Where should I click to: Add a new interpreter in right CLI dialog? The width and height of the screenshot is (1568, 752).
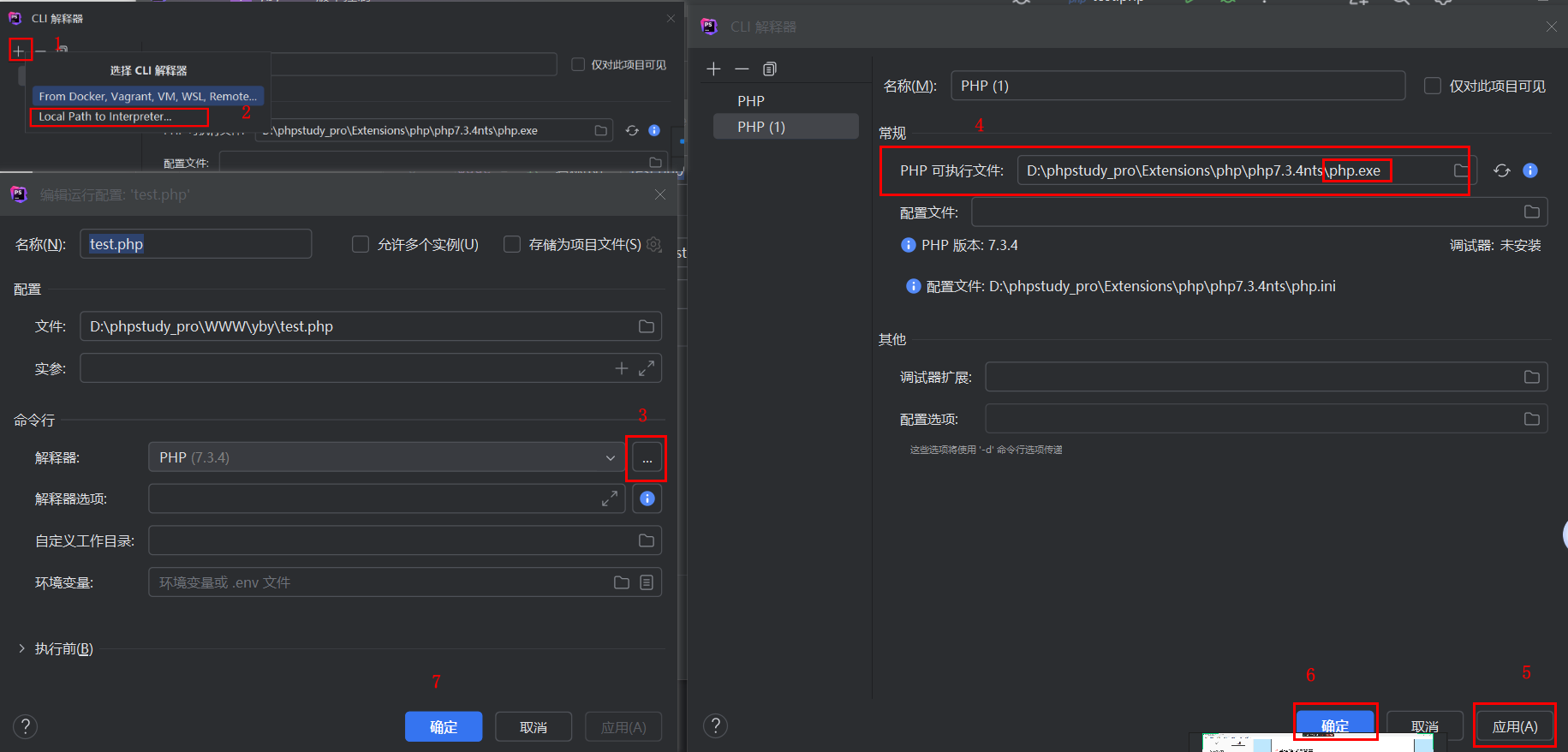[714, 69]
